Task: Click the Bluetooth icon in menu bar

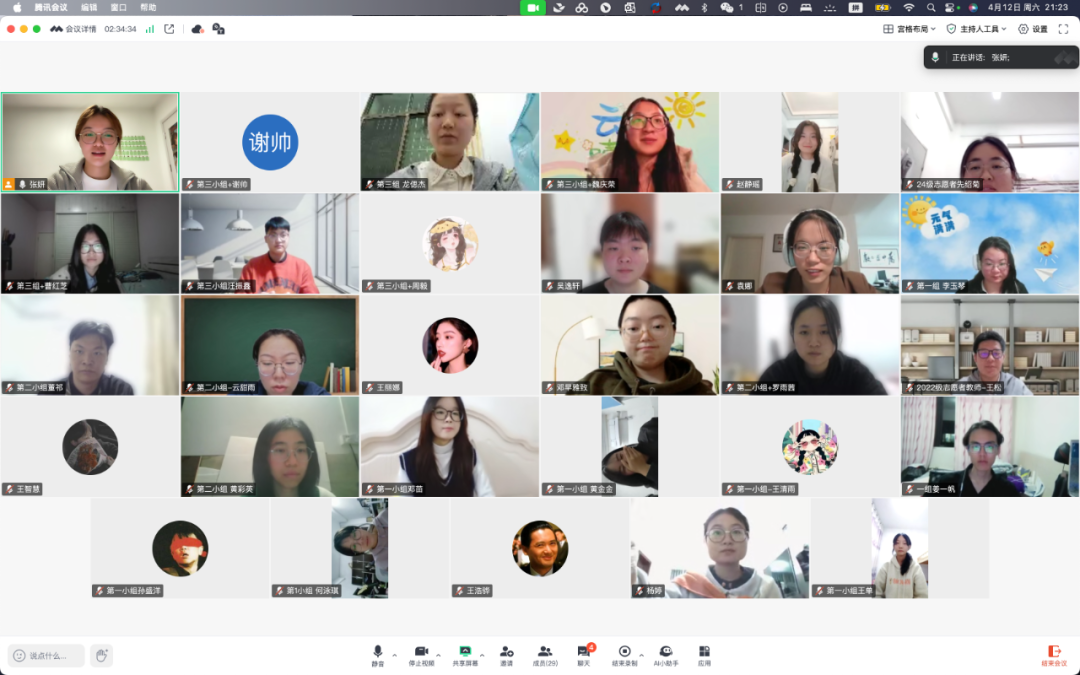Action: tap(704, 8)
